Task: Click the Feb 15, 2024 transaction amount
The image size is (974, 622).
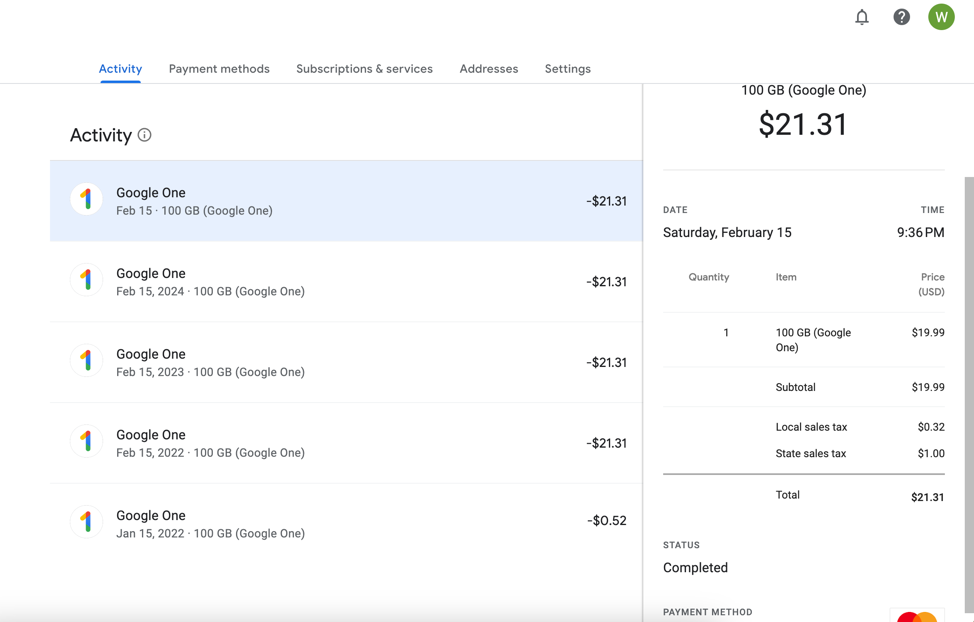Action: coord(606,282)
